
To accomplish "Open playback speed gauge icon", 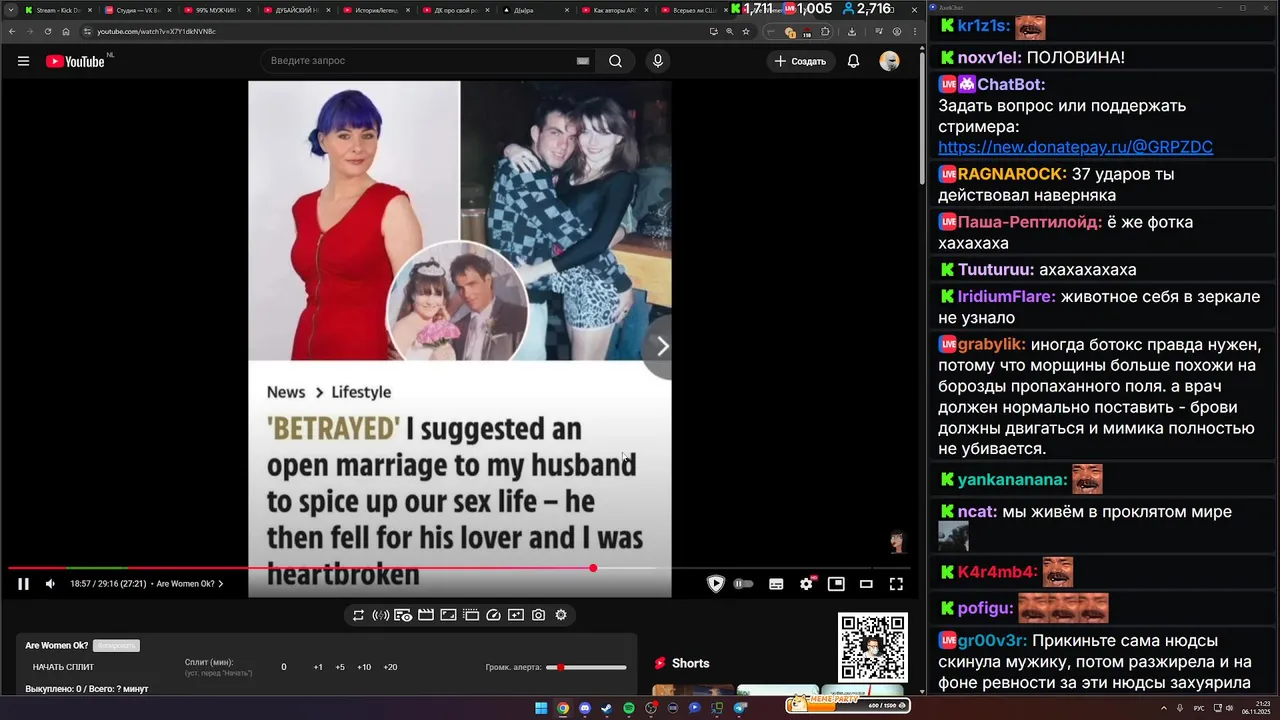I will coord(493,615).
